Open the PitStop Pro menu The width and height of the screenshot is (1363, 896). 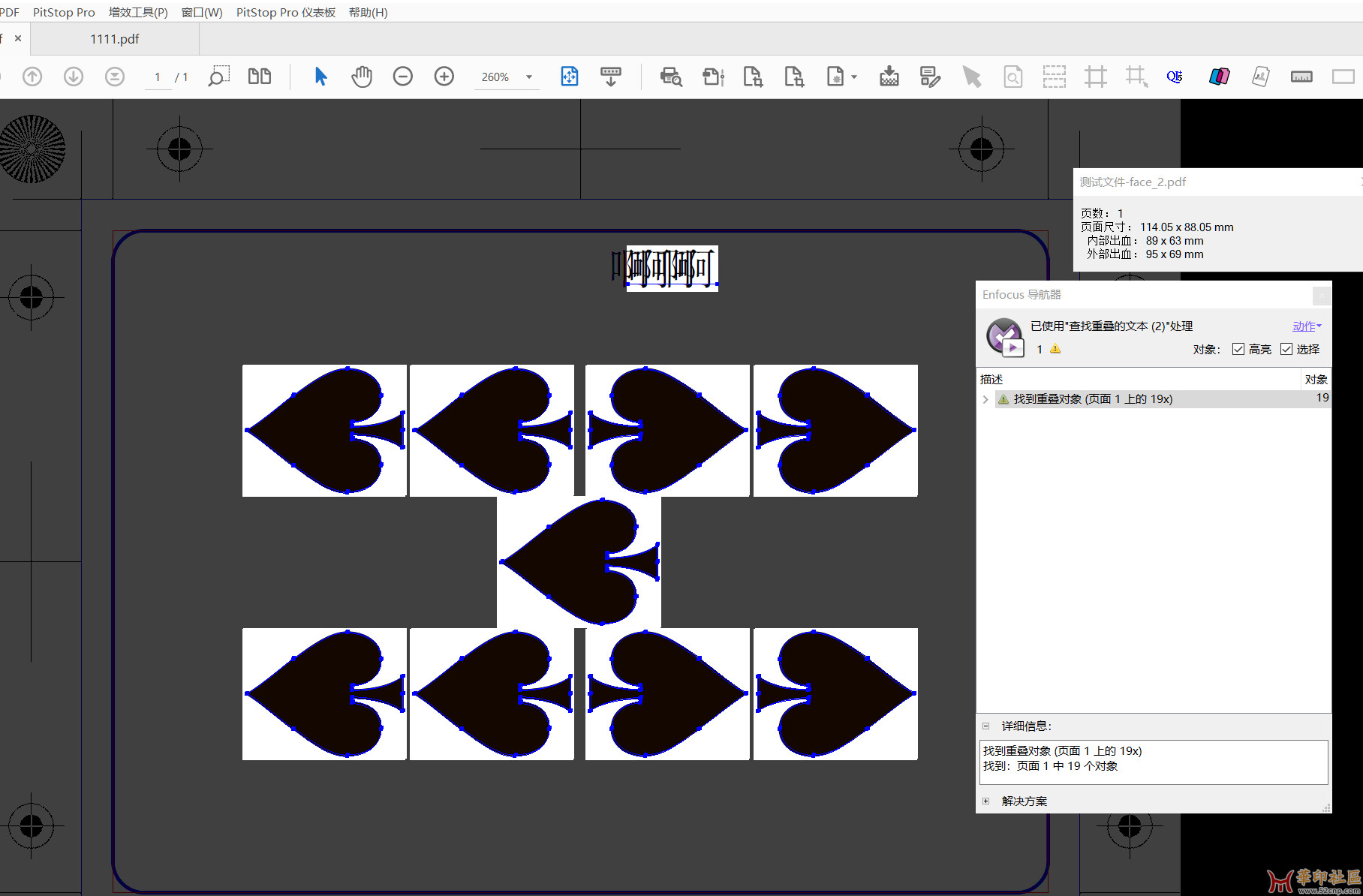pos(64,12)
